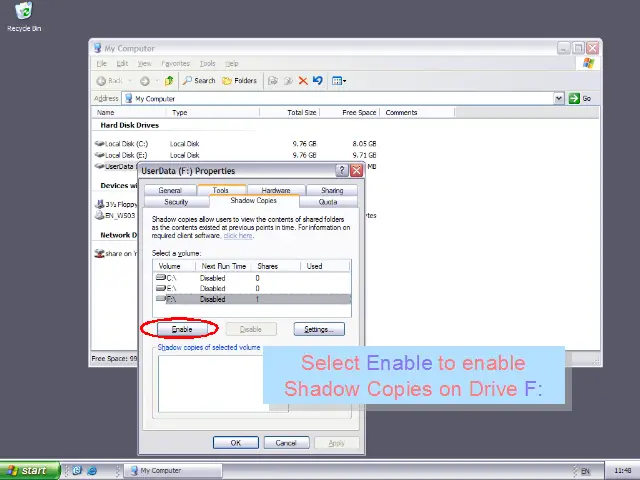This screenshot has height=480, width=640.
Task: Open the Recycle Bin desktop icon
Action: pyautogui.click(x=24, y=17)
